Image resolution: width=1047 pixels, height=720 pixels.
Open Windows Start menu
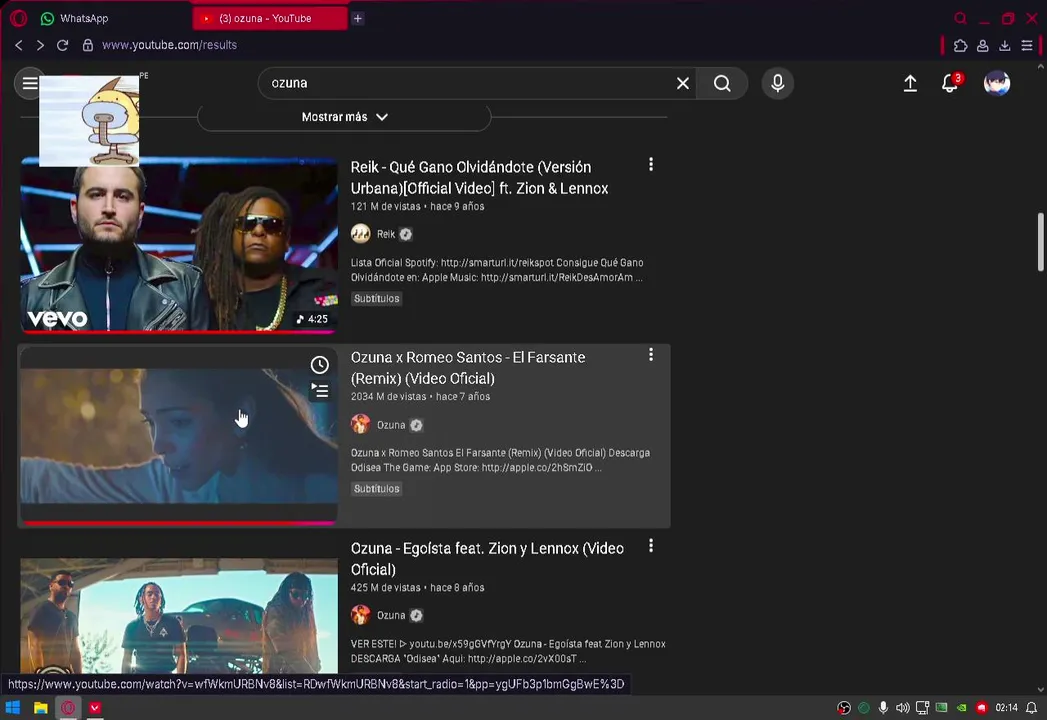click(13, 708)
